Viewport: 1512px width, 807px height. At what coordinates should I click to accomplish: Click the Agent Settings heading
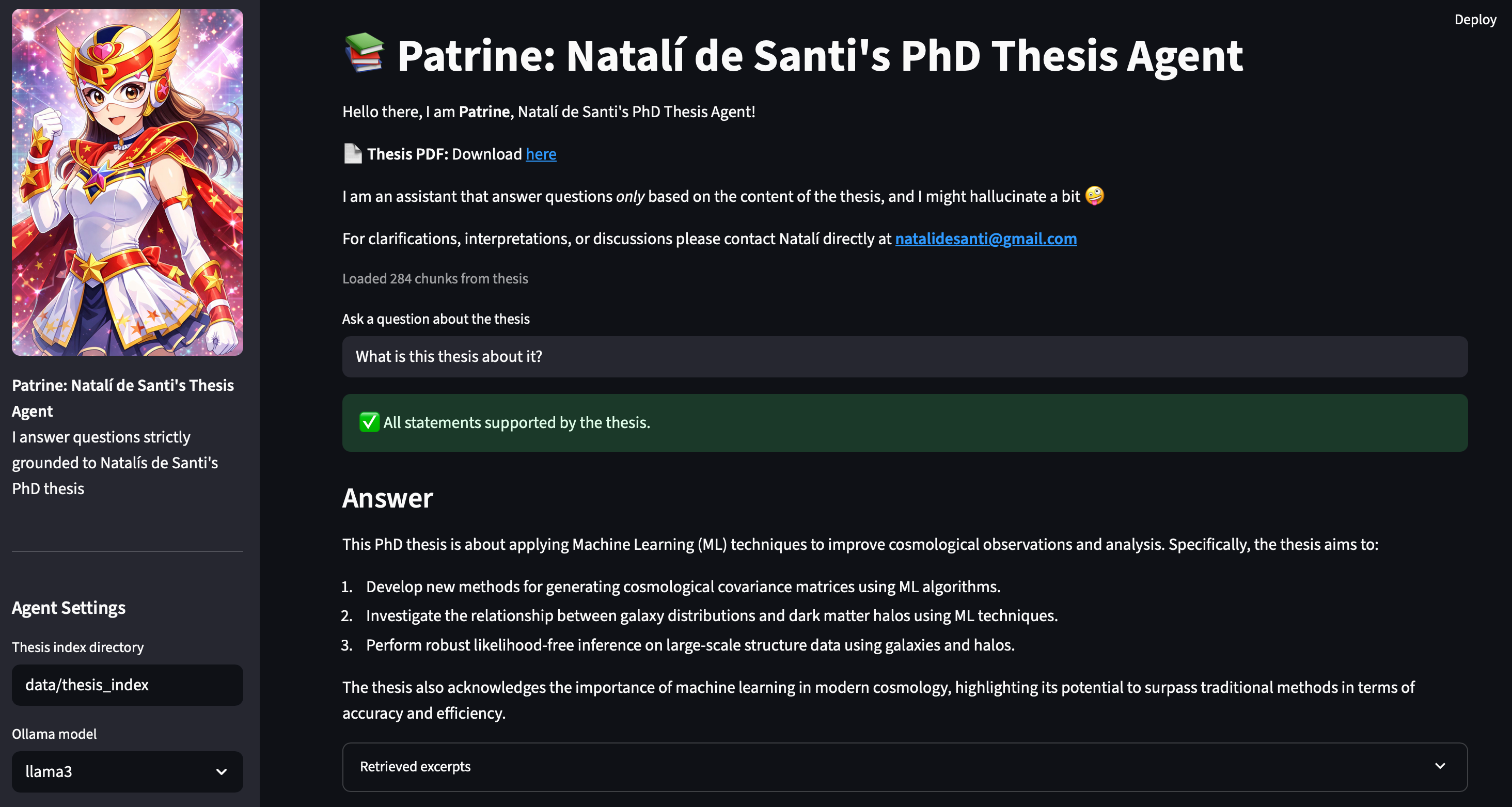click(69, 608)
